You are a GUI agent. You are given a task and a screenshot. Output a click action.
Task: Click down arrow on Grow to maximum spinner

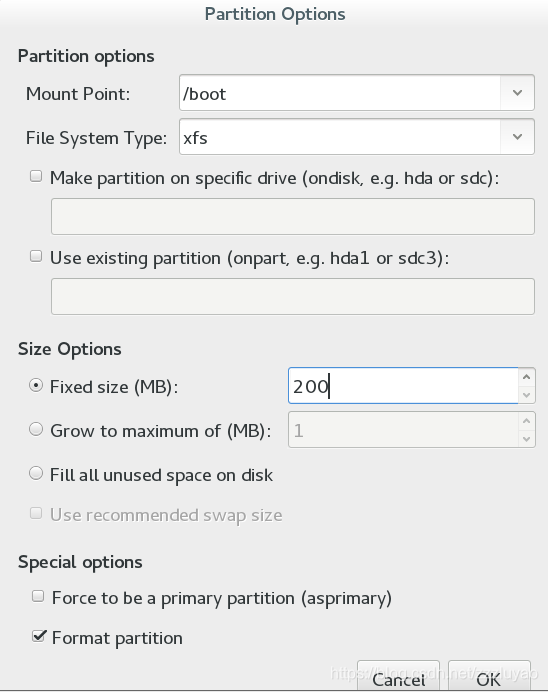coord(526,439)
